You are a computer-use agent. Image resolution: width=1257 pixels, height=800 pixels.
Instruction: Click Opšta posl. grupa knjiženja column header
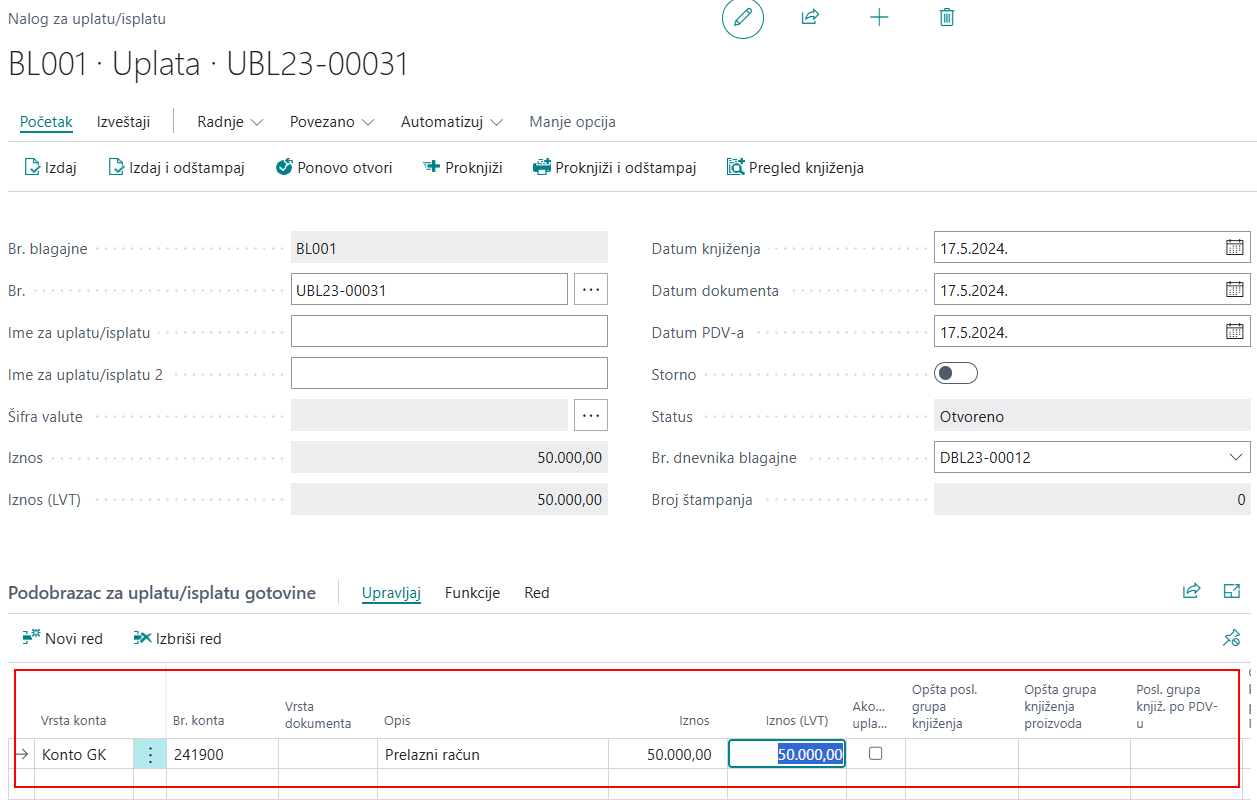tap(944, 706)
